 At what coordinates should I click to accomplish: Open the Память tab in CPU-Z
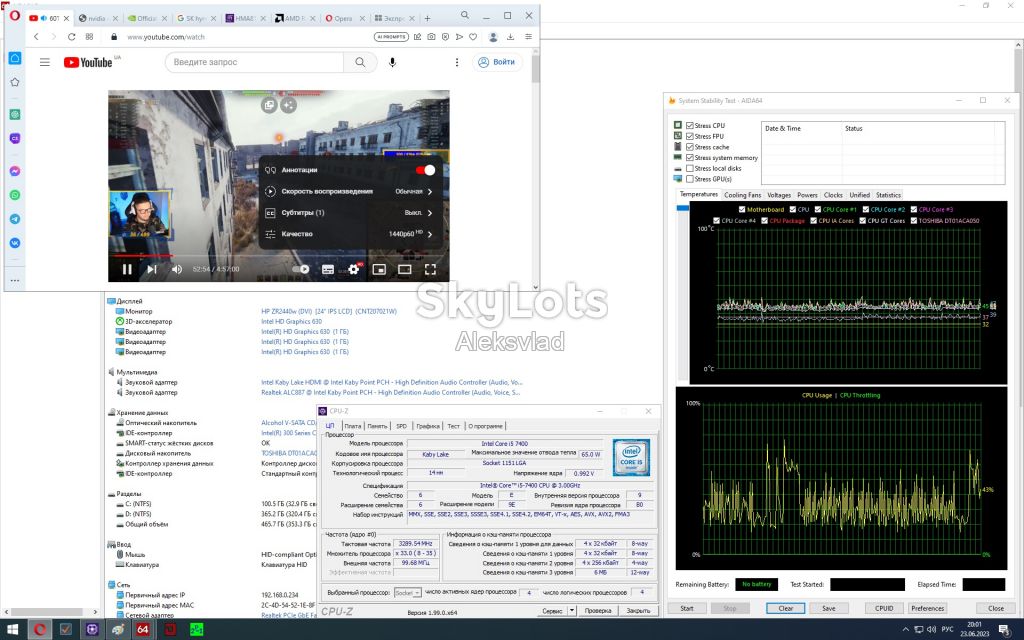[377, 426]
